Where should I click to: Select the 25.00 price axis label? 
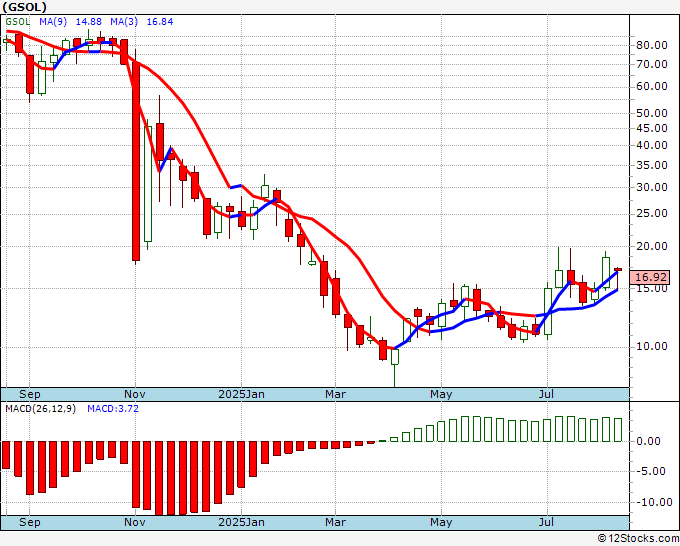pos(651,213)
